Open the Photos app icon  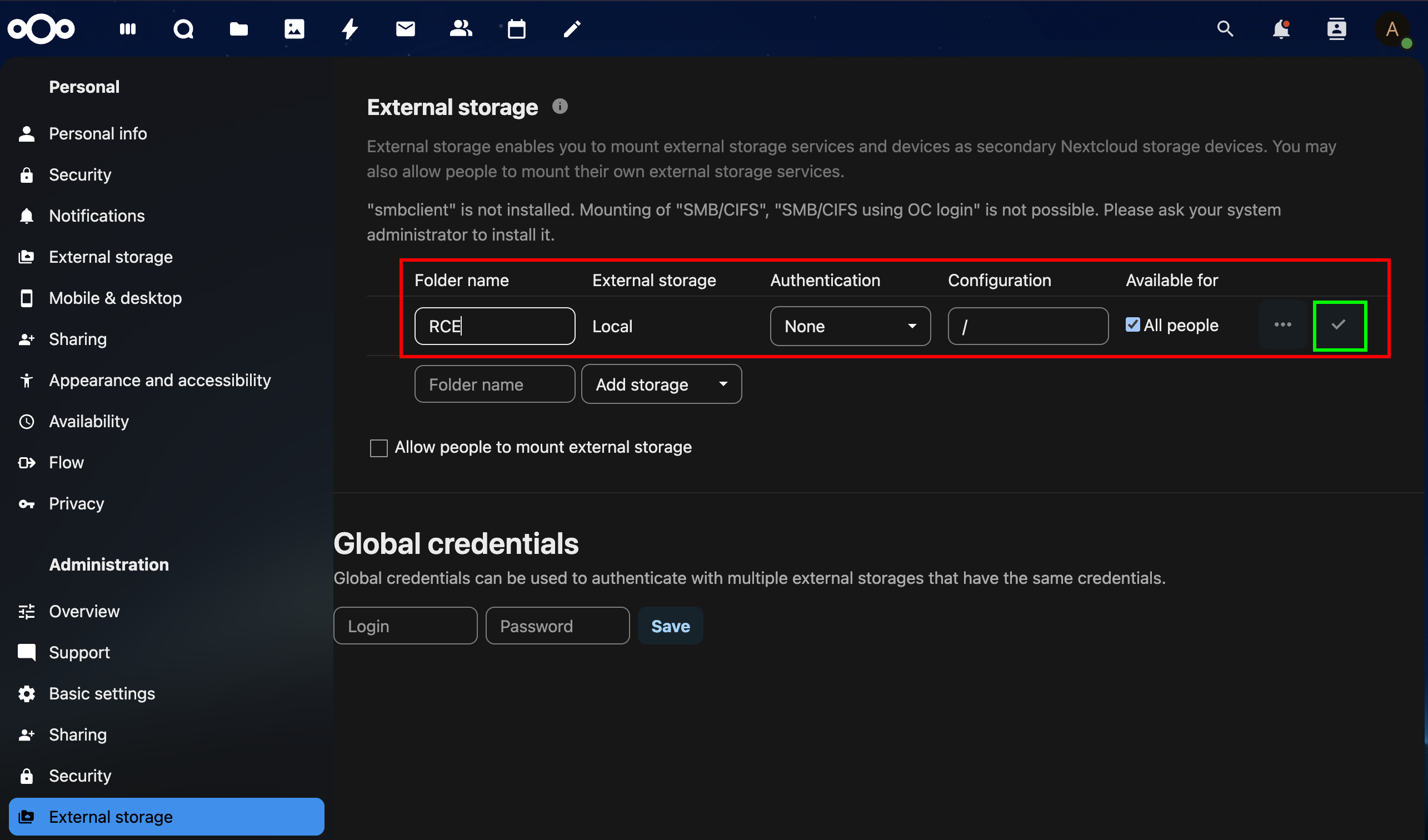tap(294, 29)
